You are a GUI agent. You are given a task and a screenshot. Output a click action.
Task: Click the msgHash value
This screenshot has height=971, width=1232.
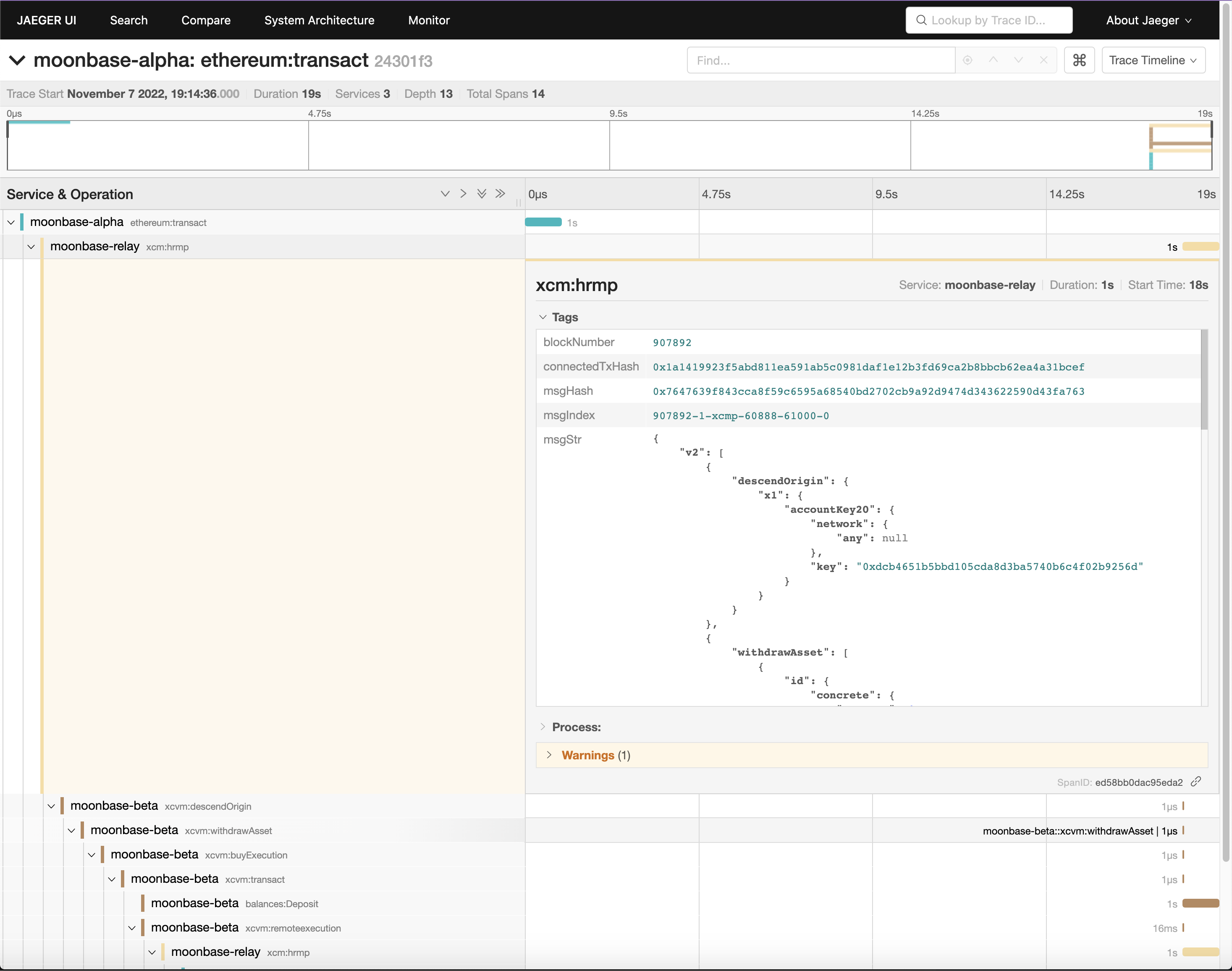(868, 392)
